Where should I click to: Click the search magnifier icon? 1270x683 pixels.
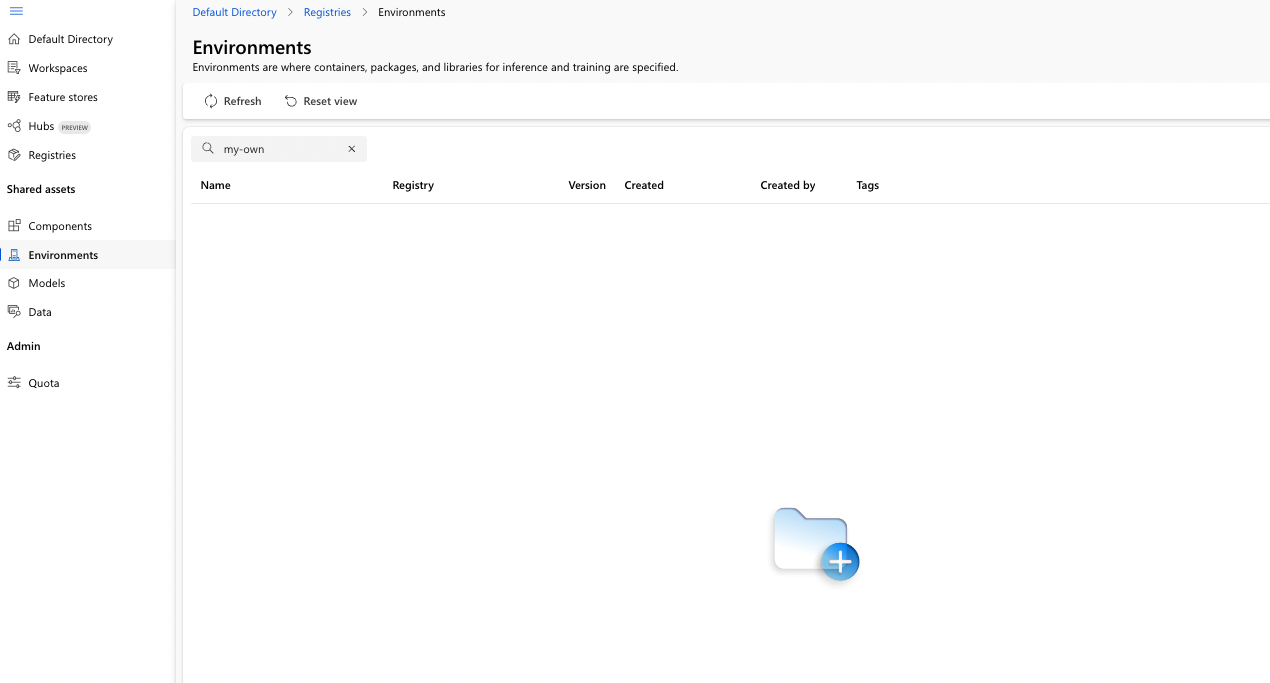(207, 148)
